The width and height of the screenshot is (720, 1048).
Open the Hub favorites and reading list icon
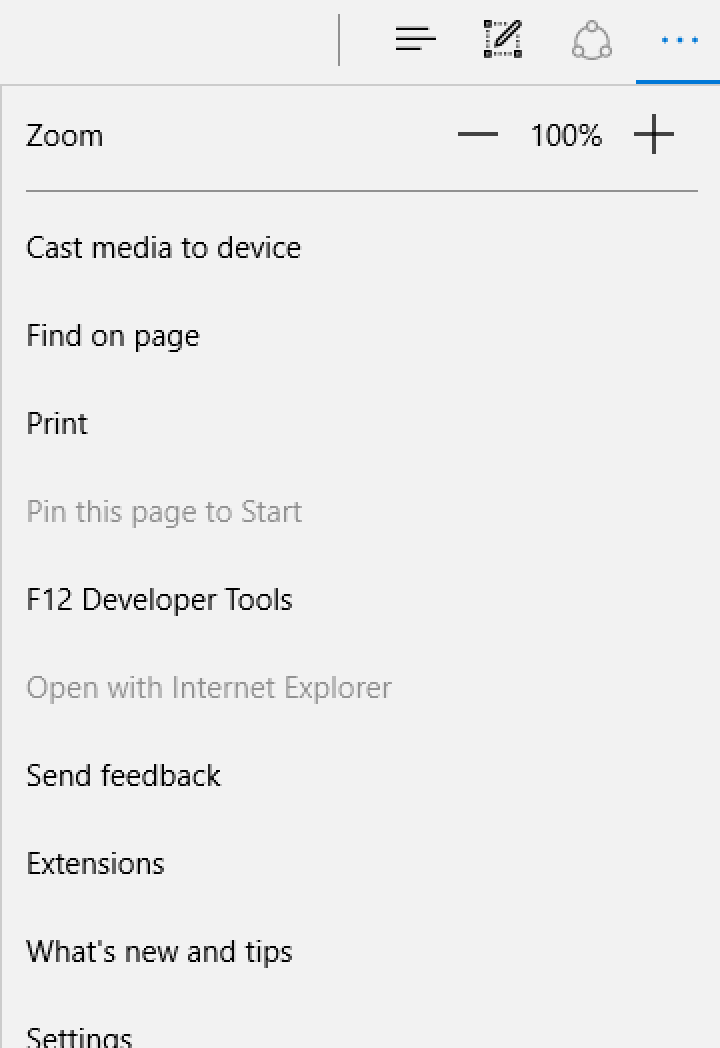click(415, 39)
